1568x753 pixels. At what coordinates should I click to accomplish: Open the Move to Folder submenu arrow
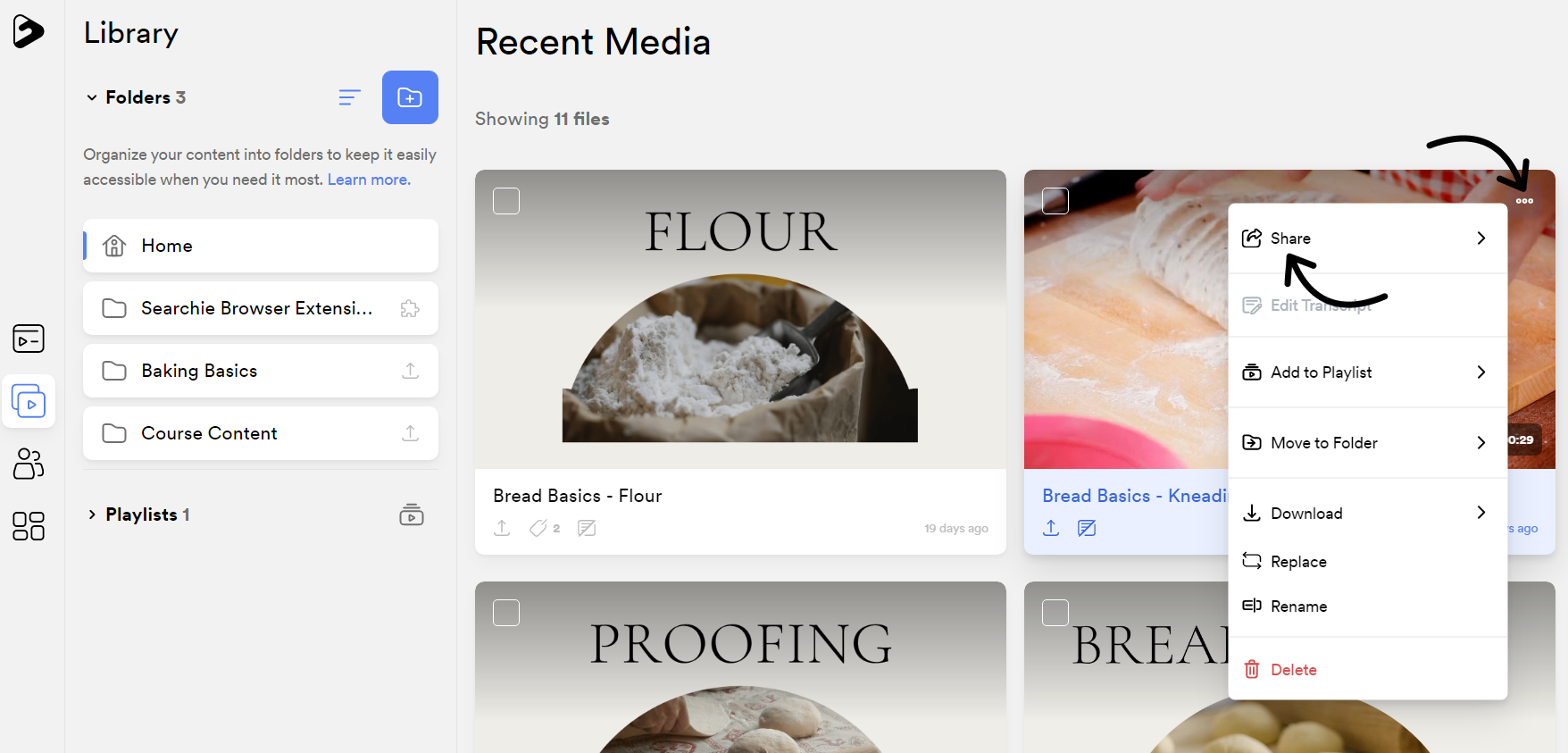click(1481, 443)
